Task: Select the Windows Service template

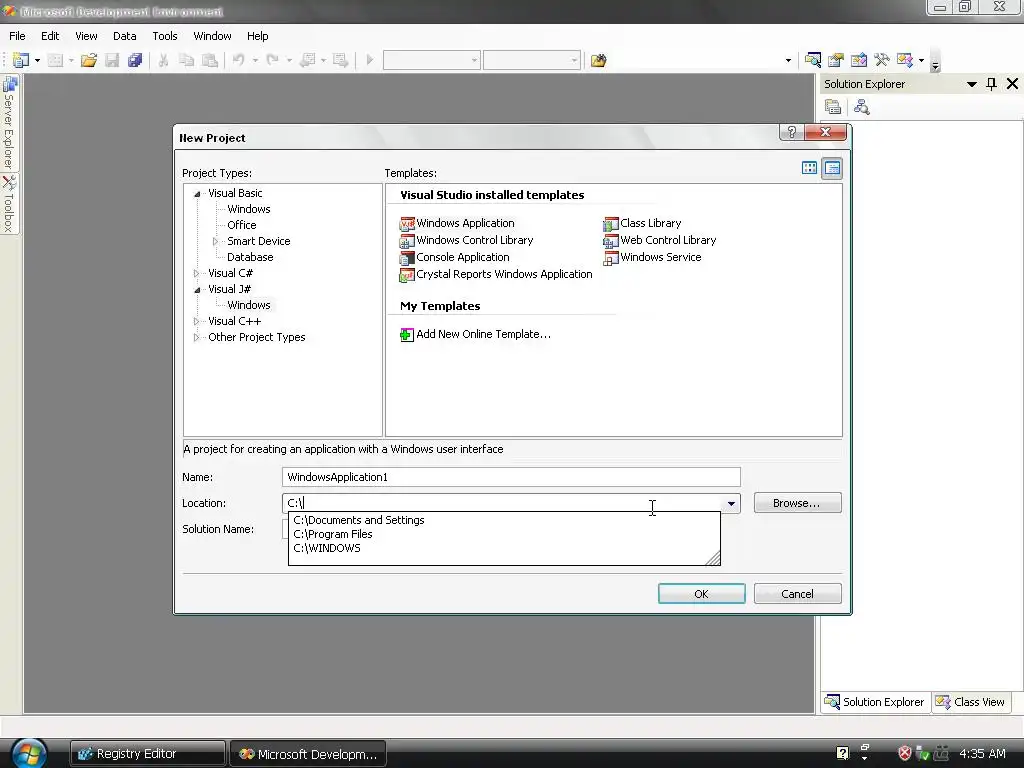Action: coord(652,257)
